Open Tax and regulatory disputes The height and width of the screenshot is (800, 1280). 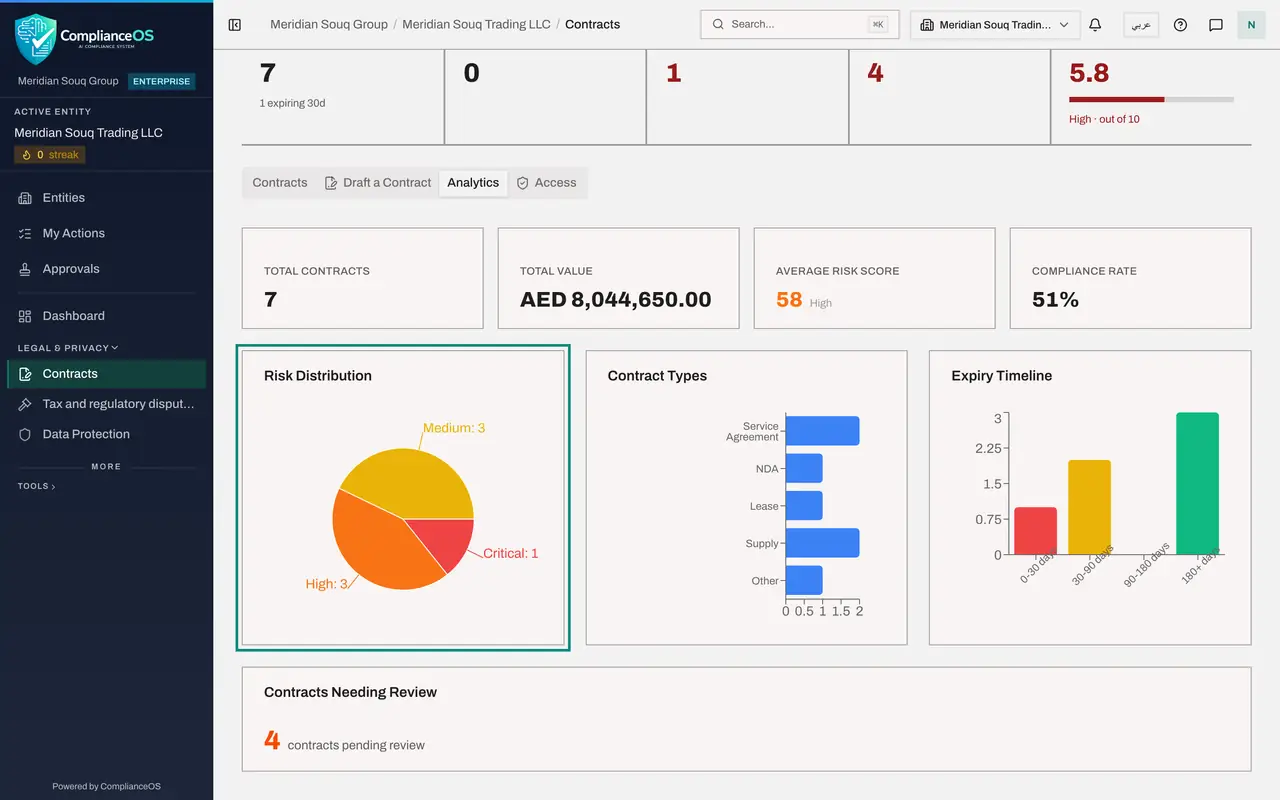(x=106, y=404)
